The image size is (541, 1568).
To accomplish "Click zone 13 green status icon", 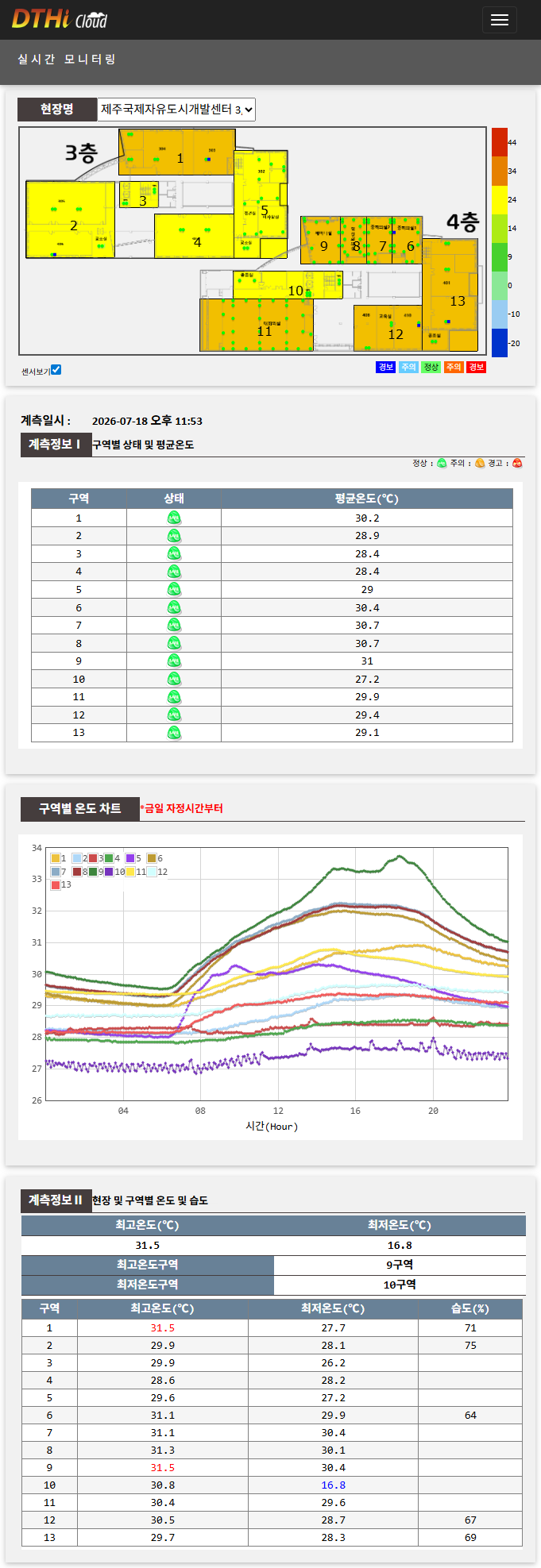I will [x=174, y=733].
